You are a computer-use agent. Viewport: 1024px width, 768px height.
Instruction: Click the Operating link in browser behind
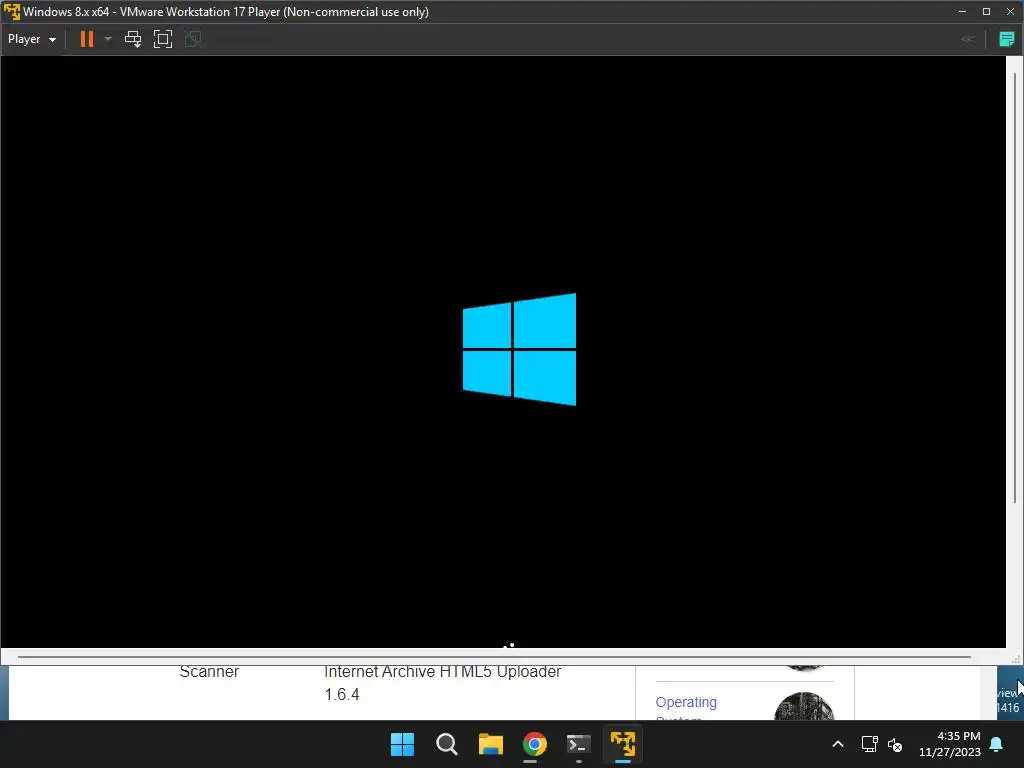(686, 702)
